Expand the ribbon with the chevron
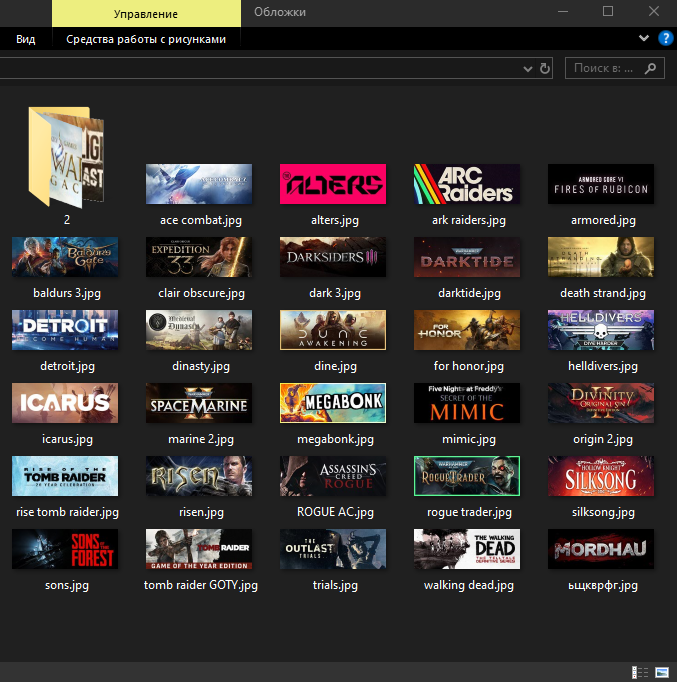Image resolution: width=677 pixels, height=682 pixels. click(644, 38)
